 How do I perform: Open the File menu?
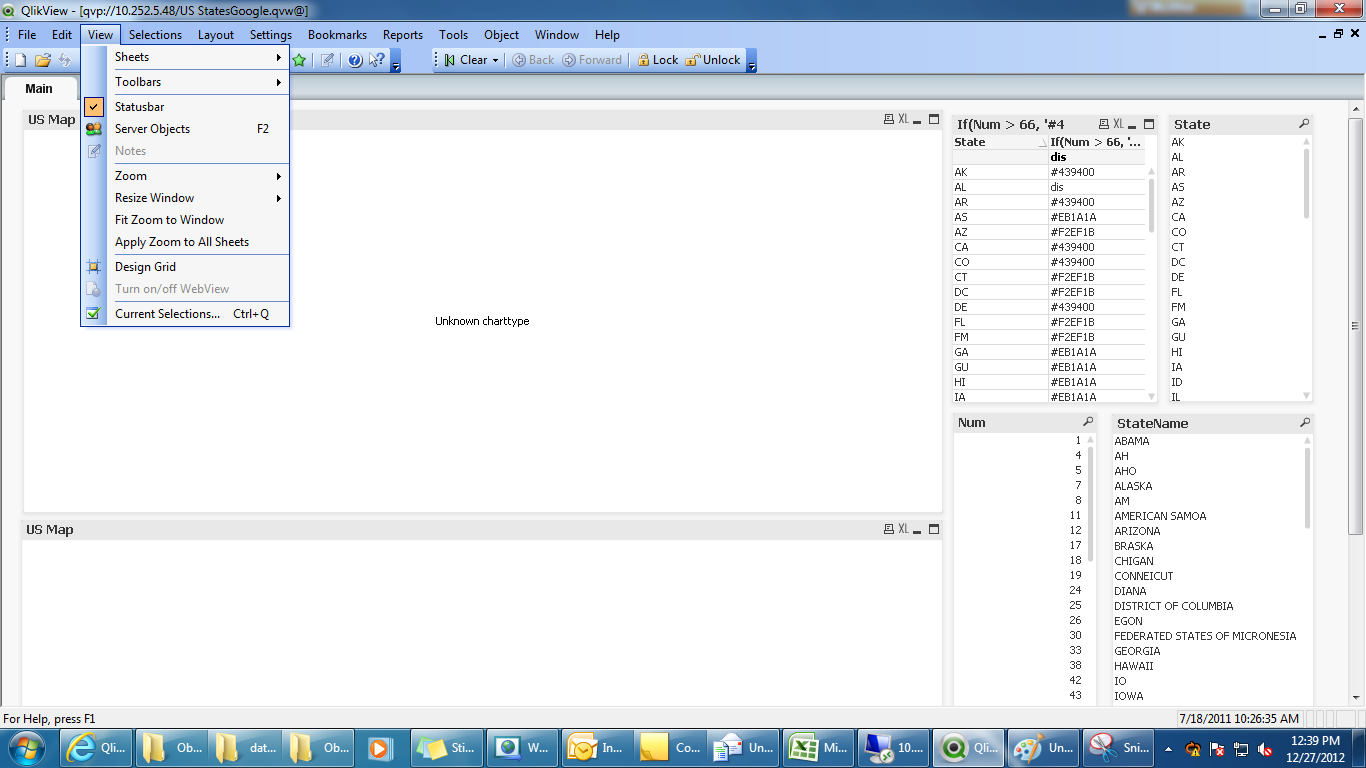click(x=27, y=34)
